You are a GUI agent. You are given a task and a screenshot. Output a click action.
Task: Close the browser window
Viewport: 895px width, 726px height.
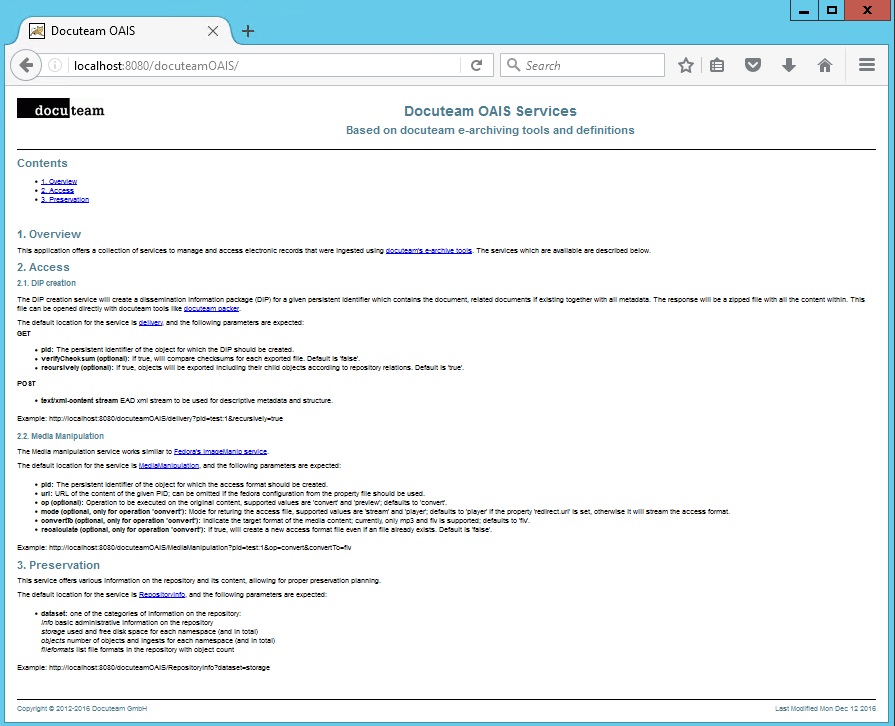868,10
